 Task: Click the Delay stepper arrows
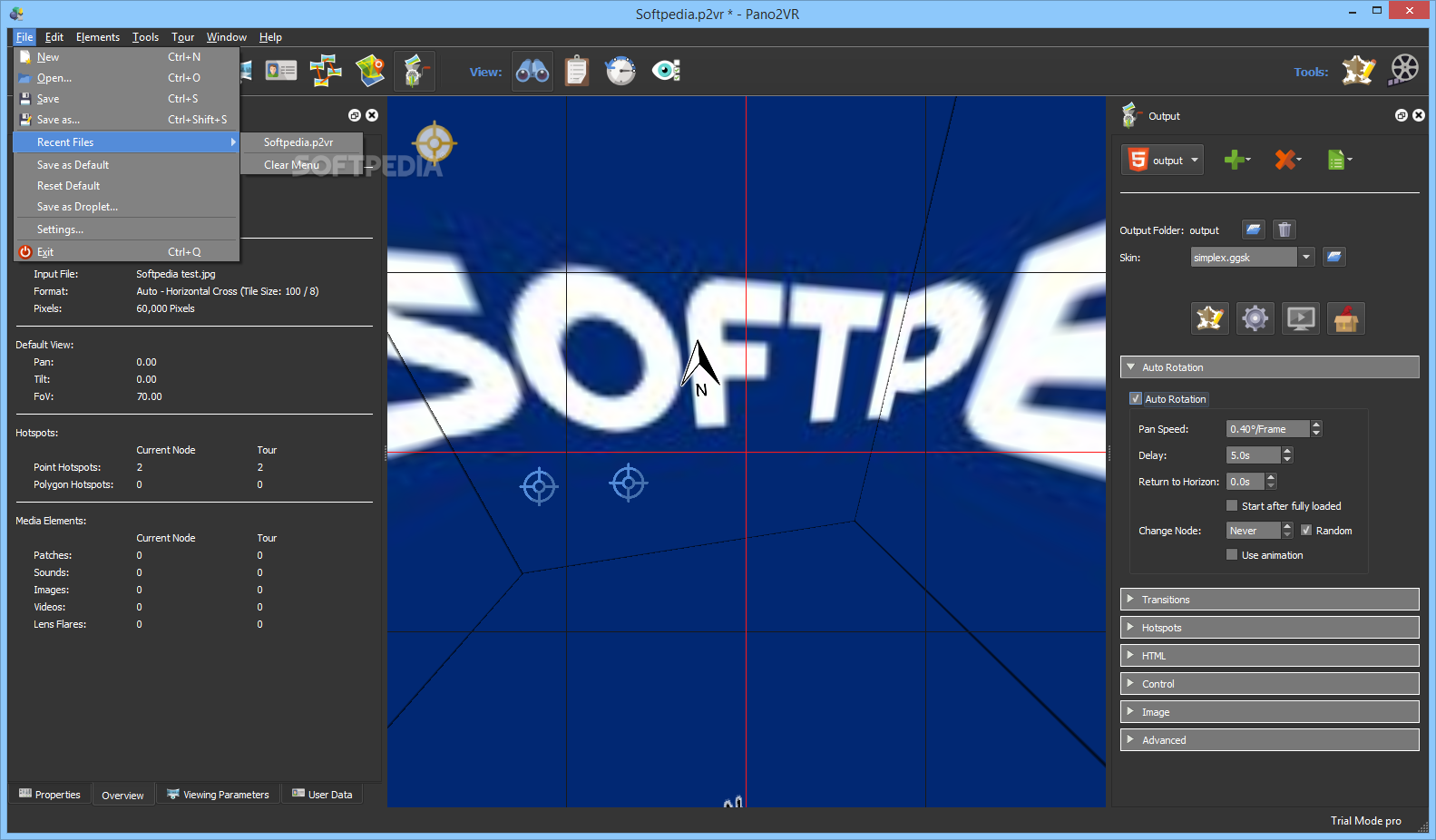point(1287,455)
